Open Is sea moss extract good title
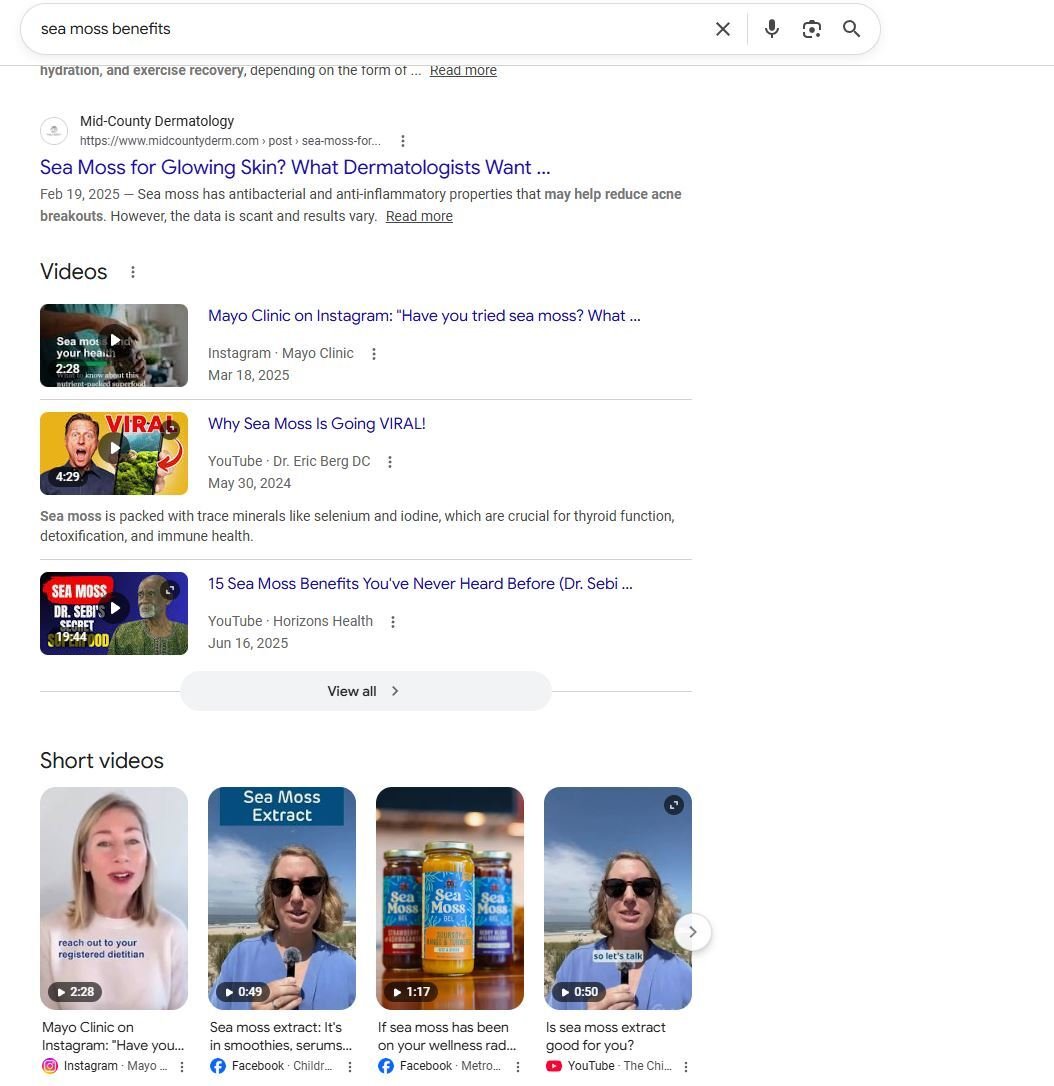Viewport: 1054px width, 1086px height. point(605,1036)
